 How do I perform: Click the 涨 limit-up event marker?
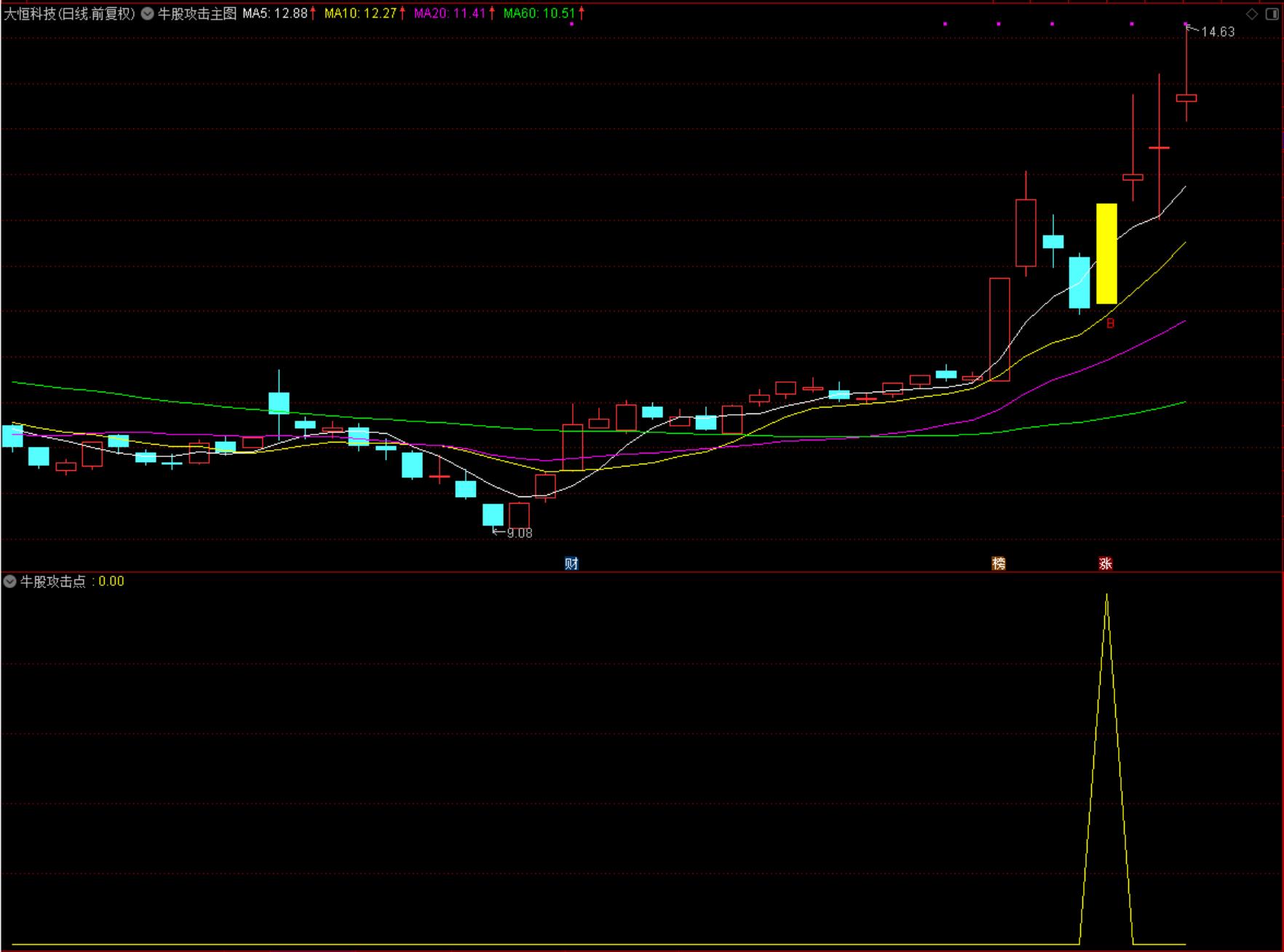click(1106, 563)
